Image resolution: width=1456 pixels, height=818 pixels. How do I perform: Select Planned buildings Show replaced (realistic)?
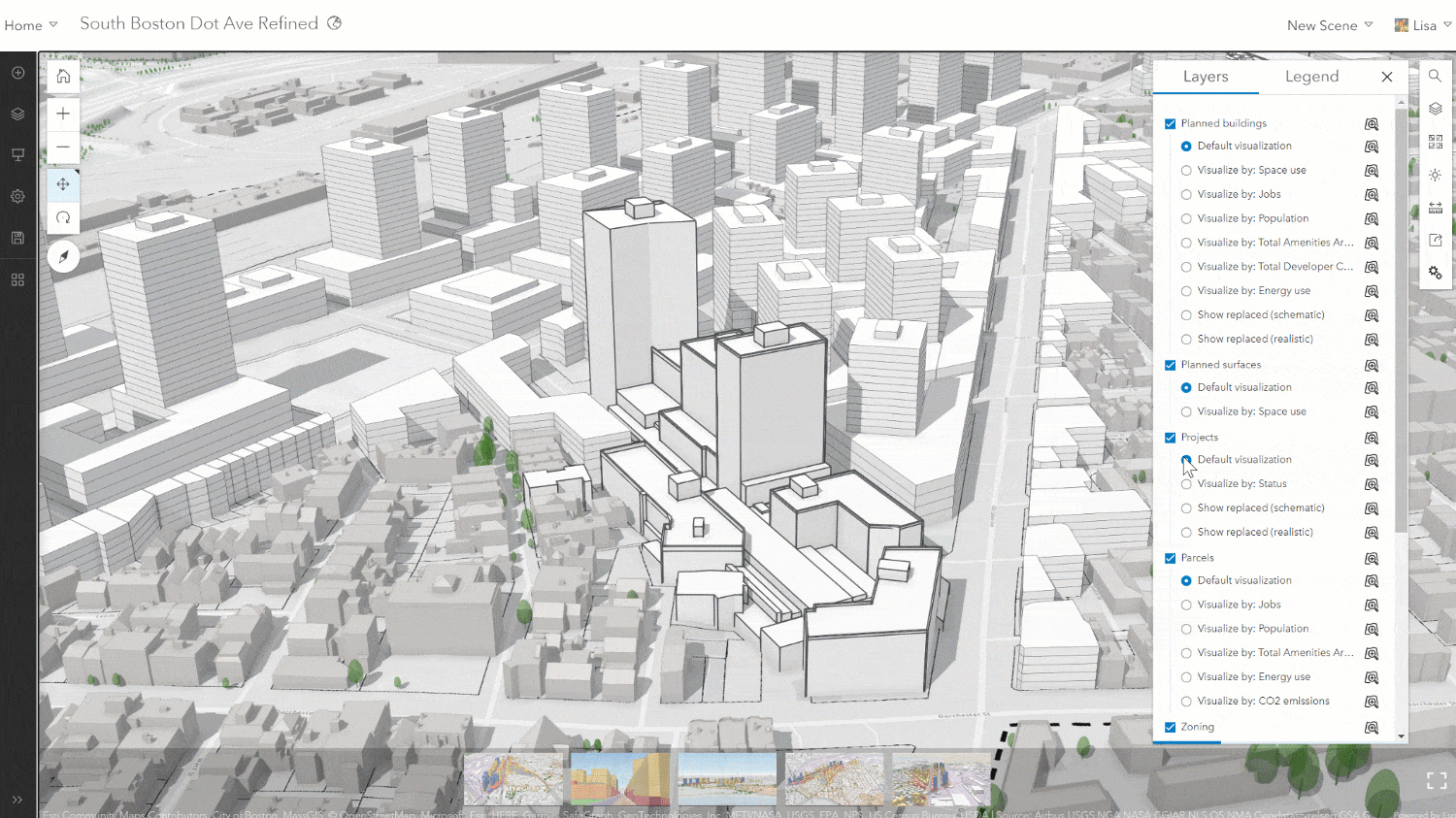click(1186, 340)
